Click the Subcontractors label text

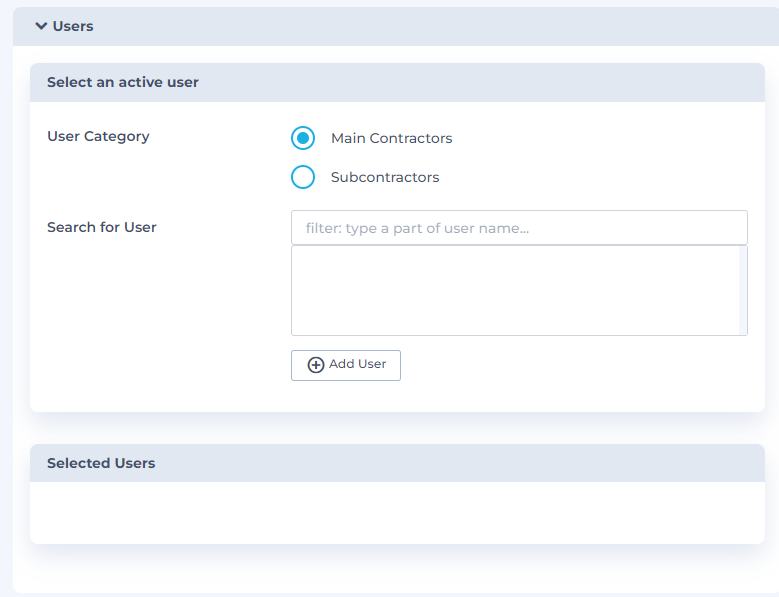tap(385, 177)
